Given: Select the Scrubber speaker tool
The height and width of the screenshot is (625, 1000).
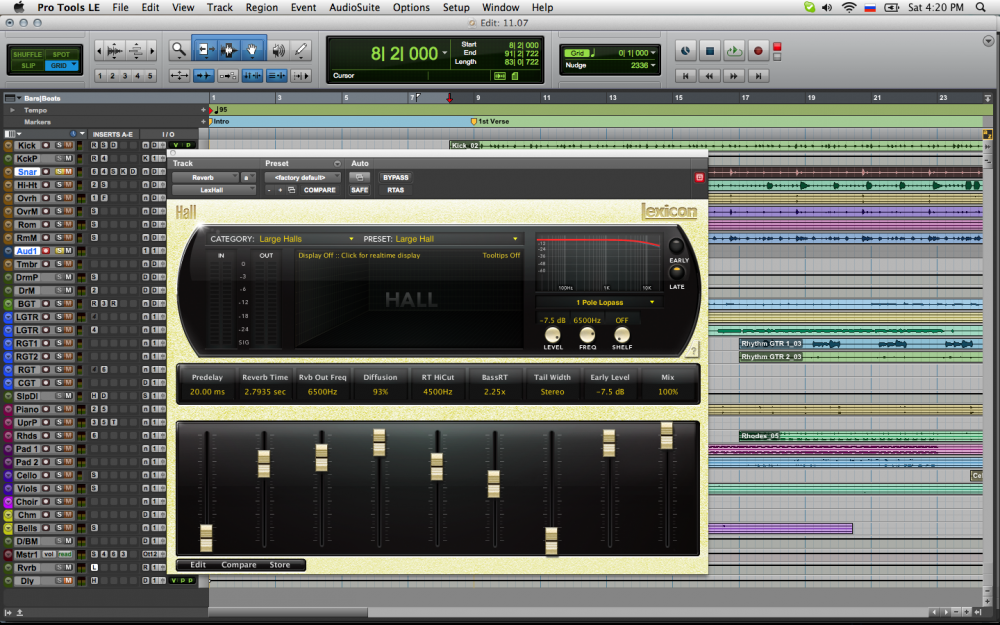Looking at the screenshot, I should click(x=279, y=50).
